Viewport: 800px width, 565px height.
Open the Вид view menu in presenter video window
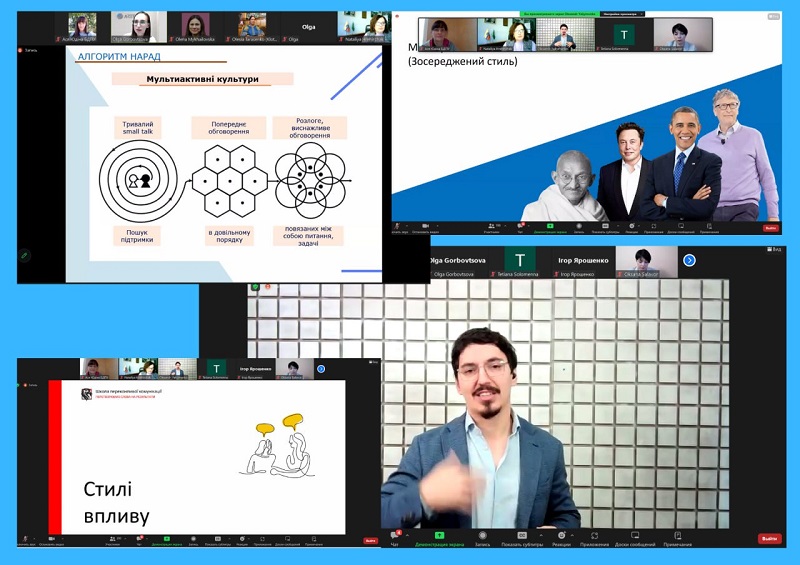774,250
